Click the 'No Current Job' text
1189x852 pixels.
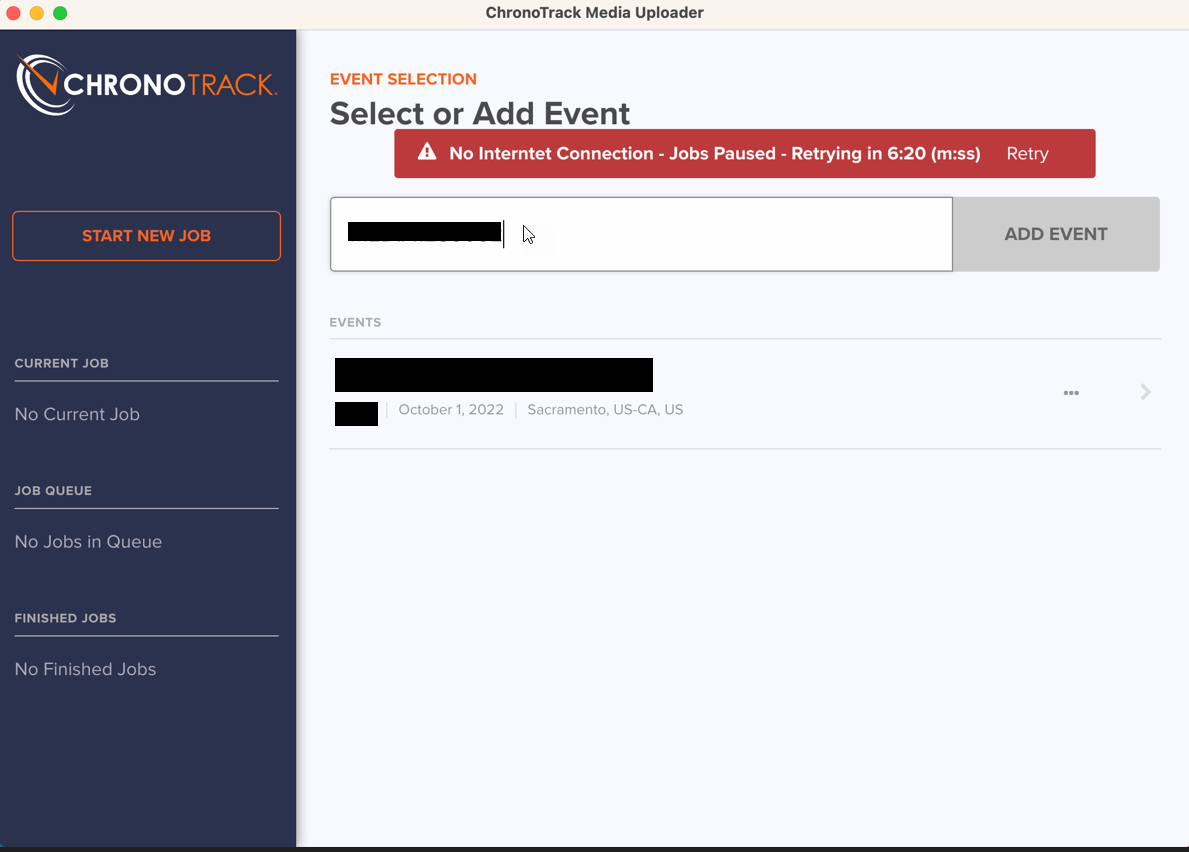pos(77,414)
